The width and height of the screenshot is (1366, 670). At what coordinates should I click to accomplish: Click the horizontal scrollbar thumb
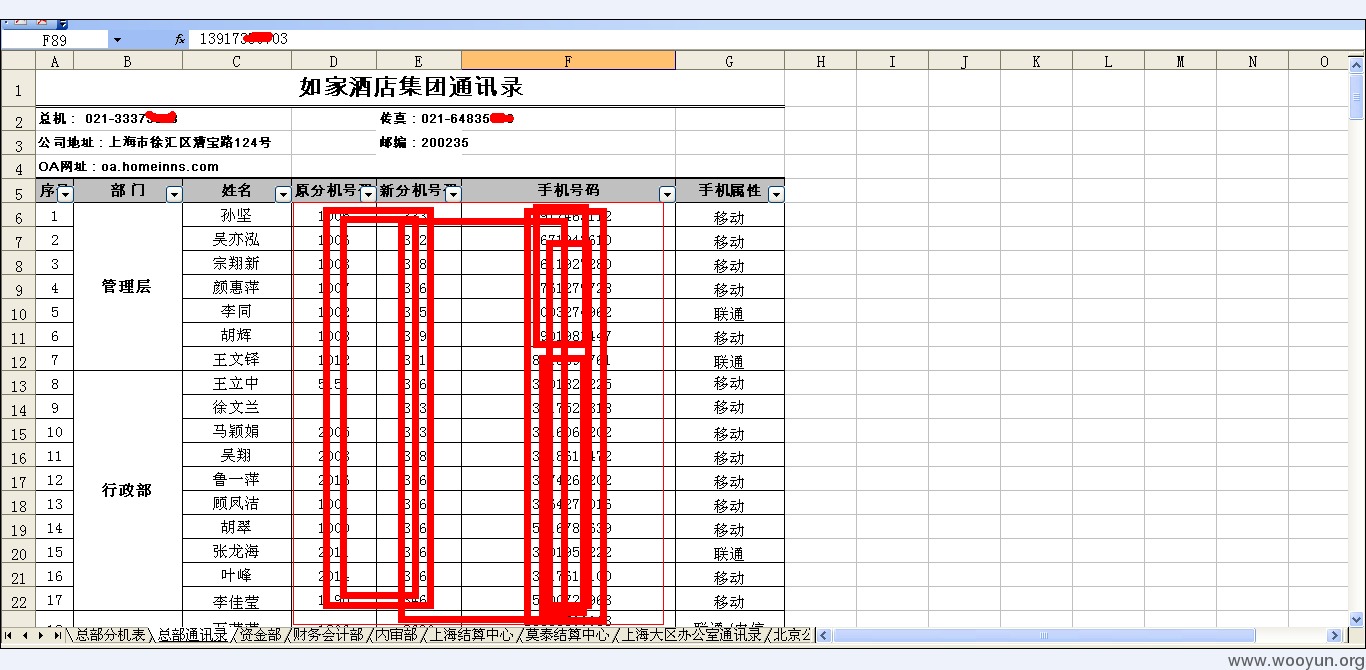click(x=1043, y=635)
